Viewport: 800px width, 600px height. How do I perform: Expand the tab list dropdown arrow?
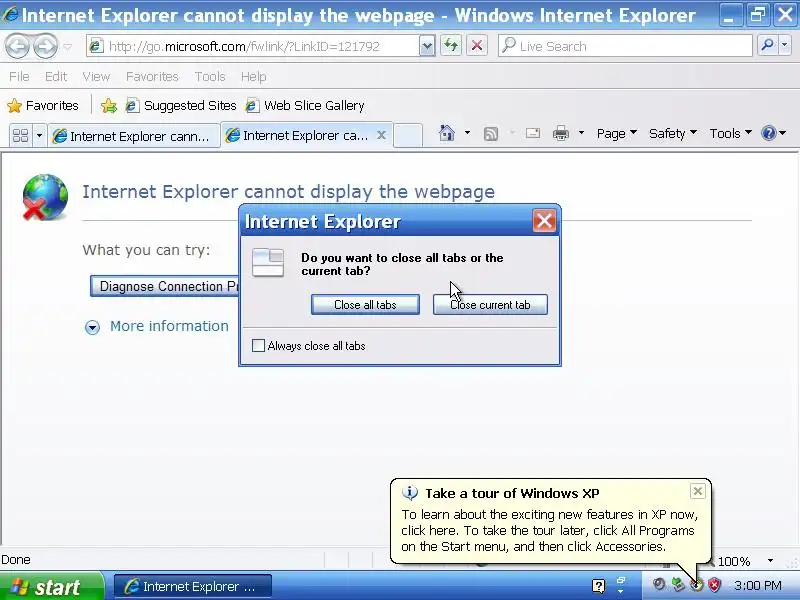39,136
